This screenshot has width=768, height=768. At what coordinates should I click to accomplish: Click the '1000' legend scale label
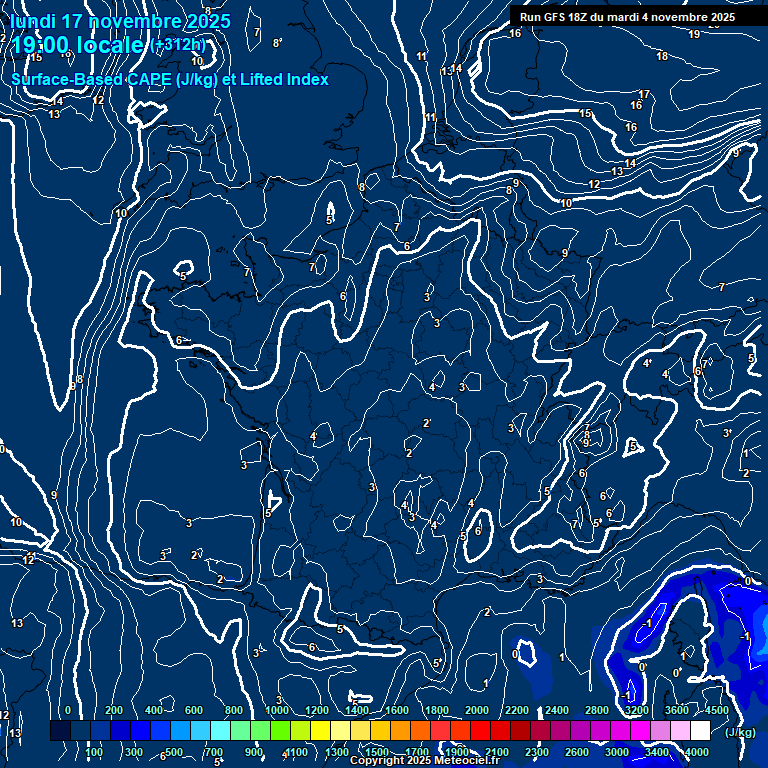pos(277,710)
